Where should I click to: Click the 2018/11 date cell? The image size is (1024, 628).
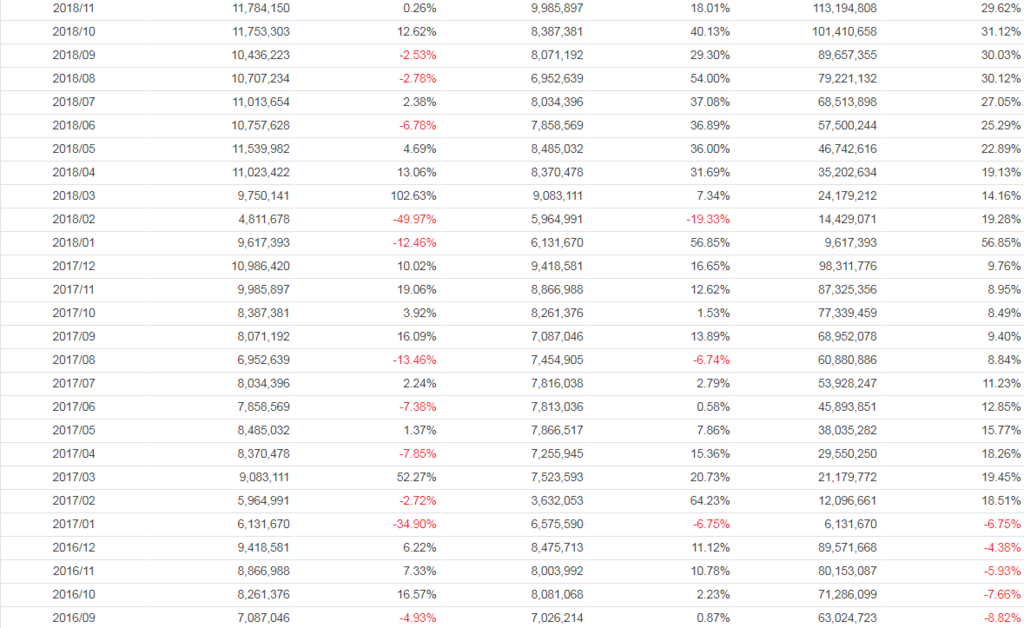point(73,7)
